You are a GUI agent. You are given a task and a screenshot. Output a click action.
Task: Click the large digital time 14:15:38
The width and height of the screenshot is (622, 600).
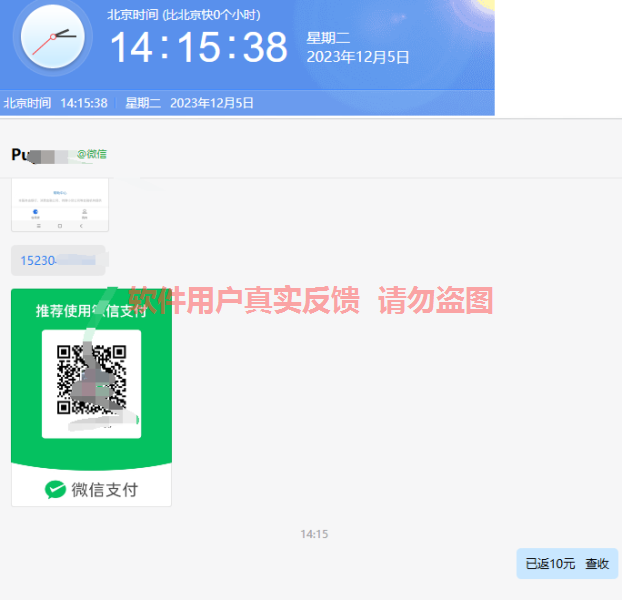tap(198, 48)
